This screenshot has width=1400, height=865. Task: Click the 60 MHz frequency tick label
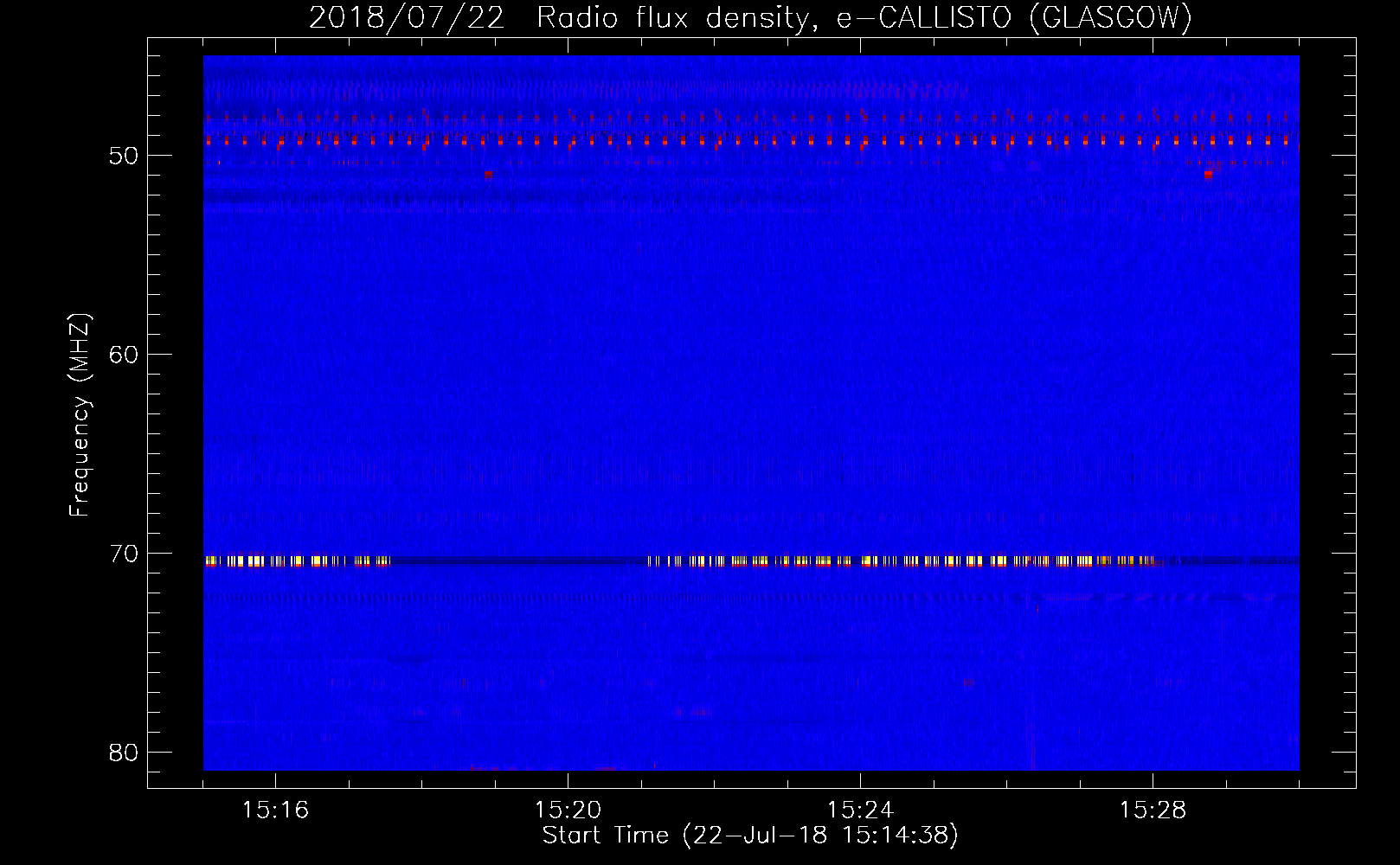(x=124, y=355)
